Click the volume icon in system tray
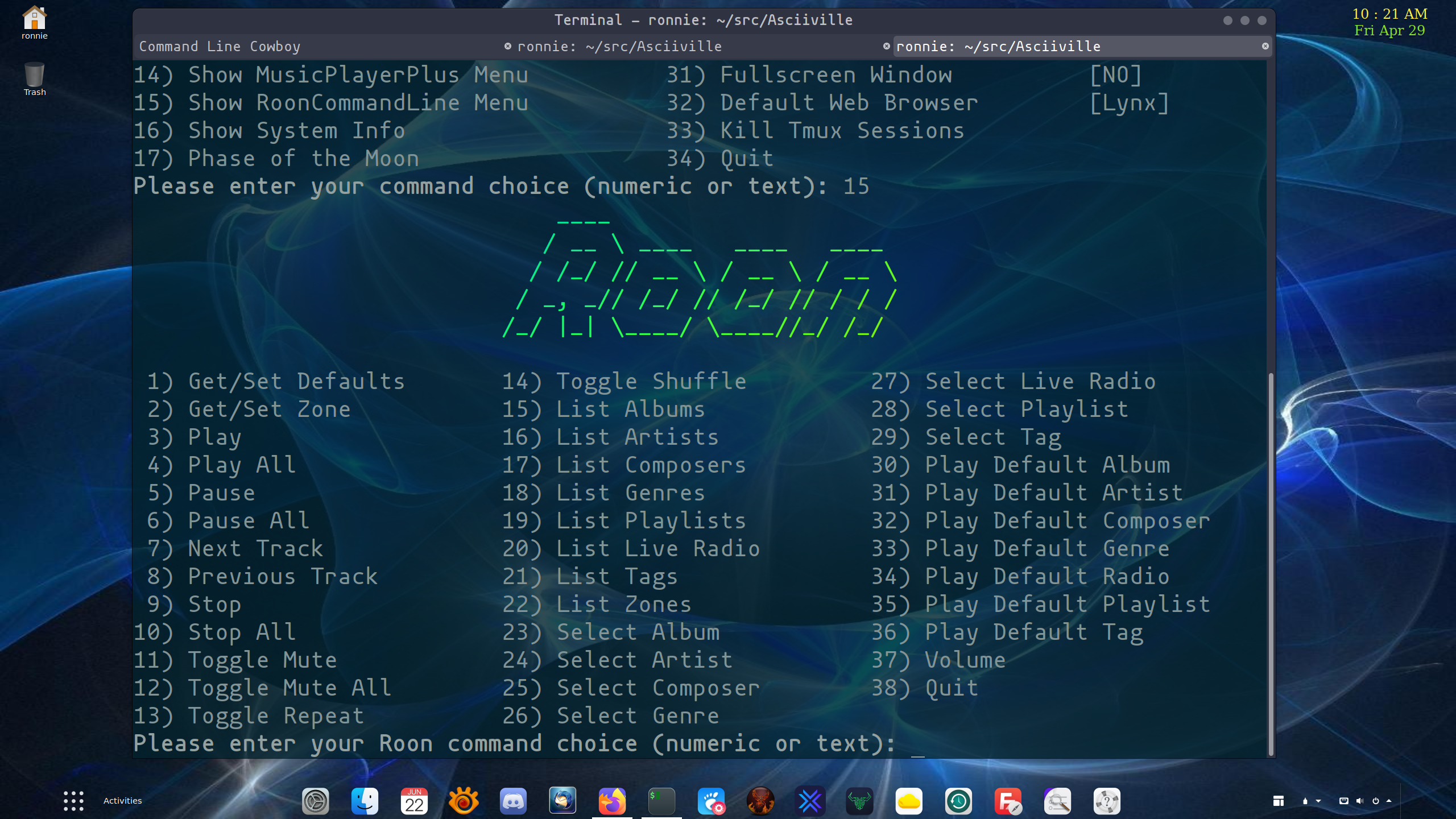The height and width of the screenshot is (819, 1456). [1359, 801]
